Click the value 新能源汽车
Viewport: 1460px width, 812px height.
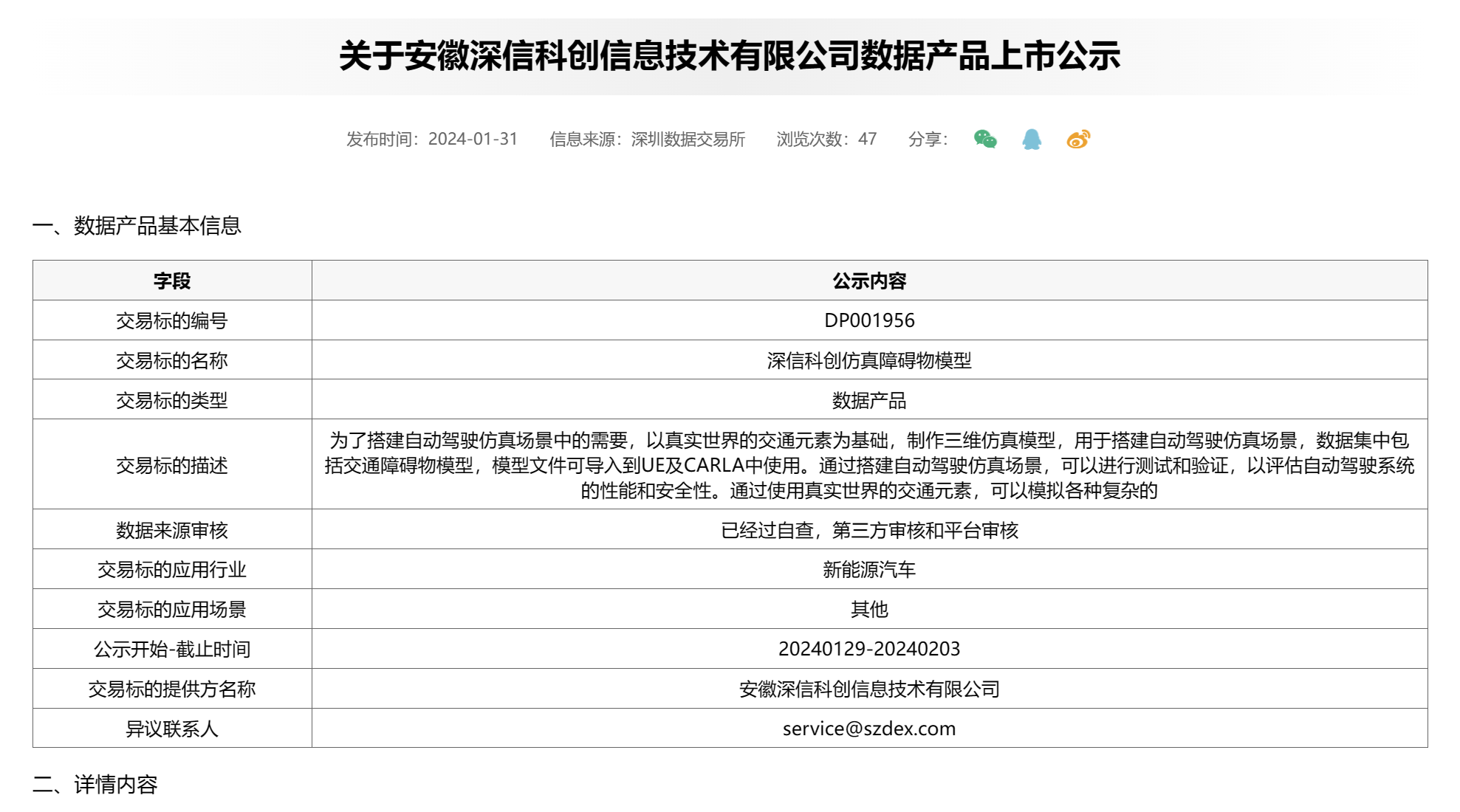869,570
